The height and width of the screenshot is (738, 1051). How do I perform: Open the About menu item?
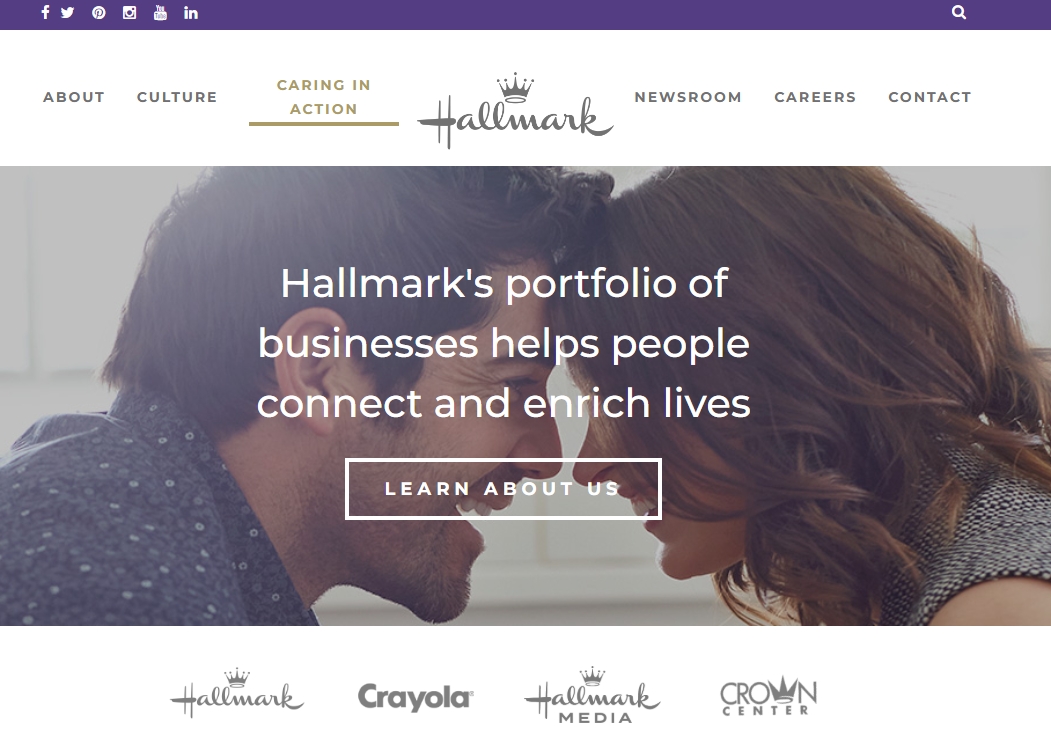pos(74,97)
